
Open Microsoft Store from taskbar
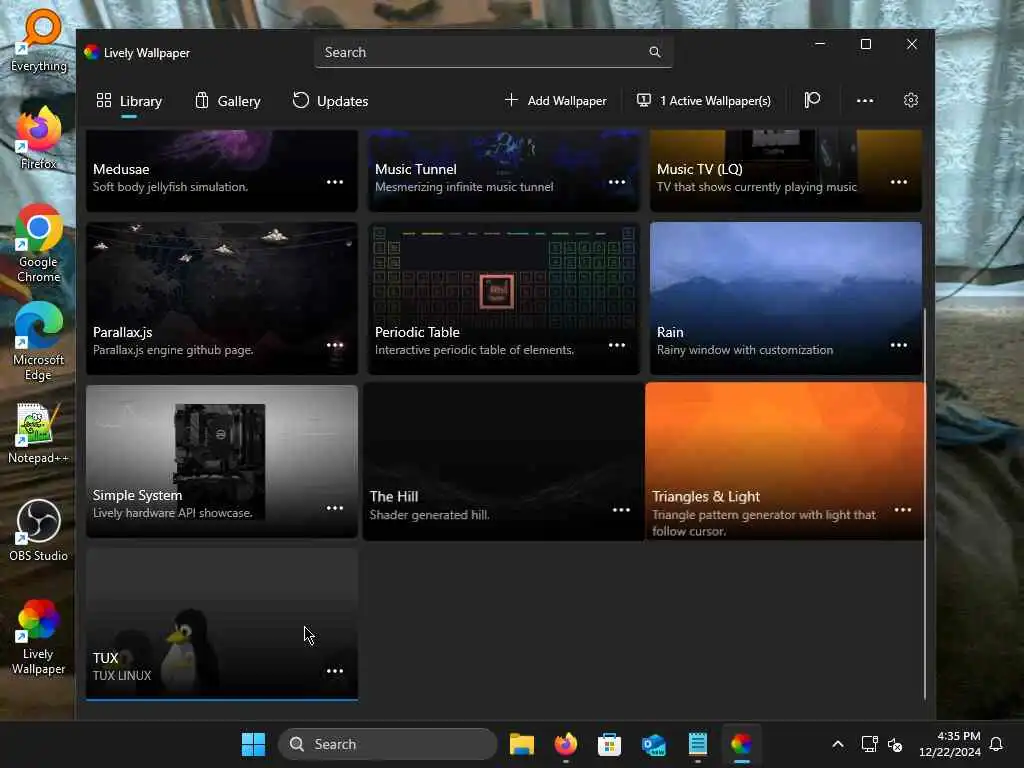point(609,744)
